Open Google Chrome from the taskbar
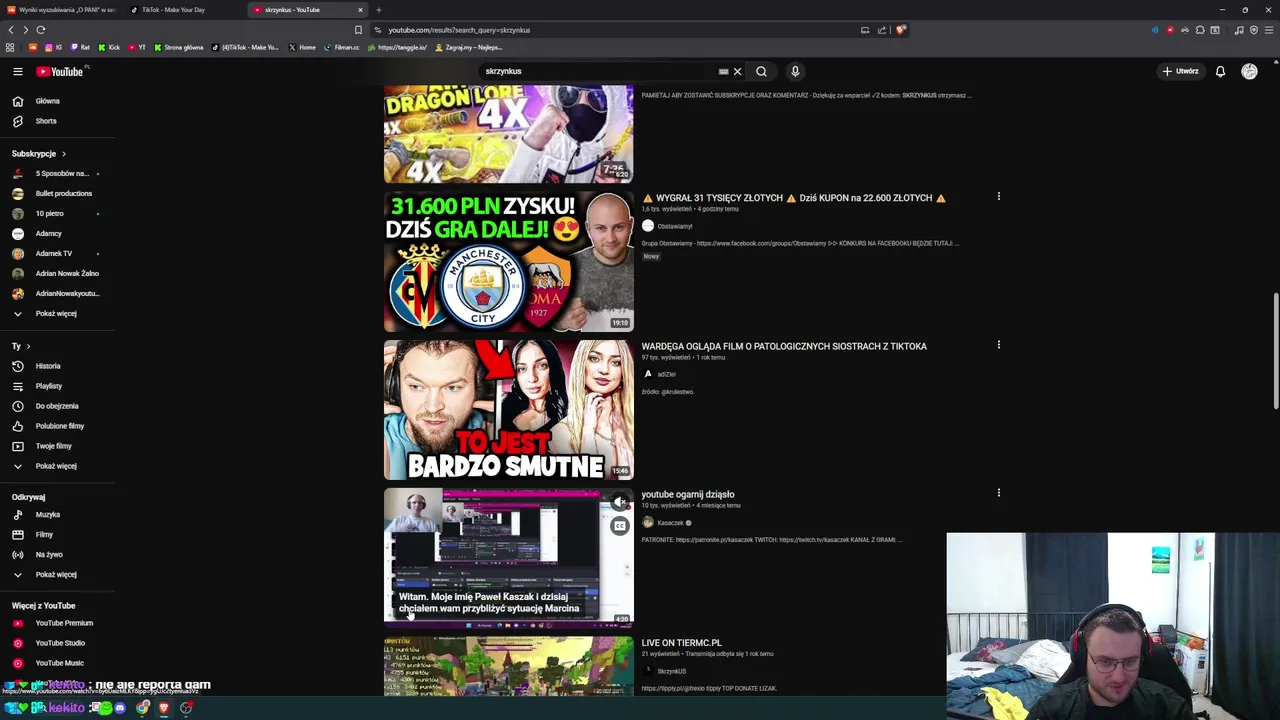 [x=142, y=708]
